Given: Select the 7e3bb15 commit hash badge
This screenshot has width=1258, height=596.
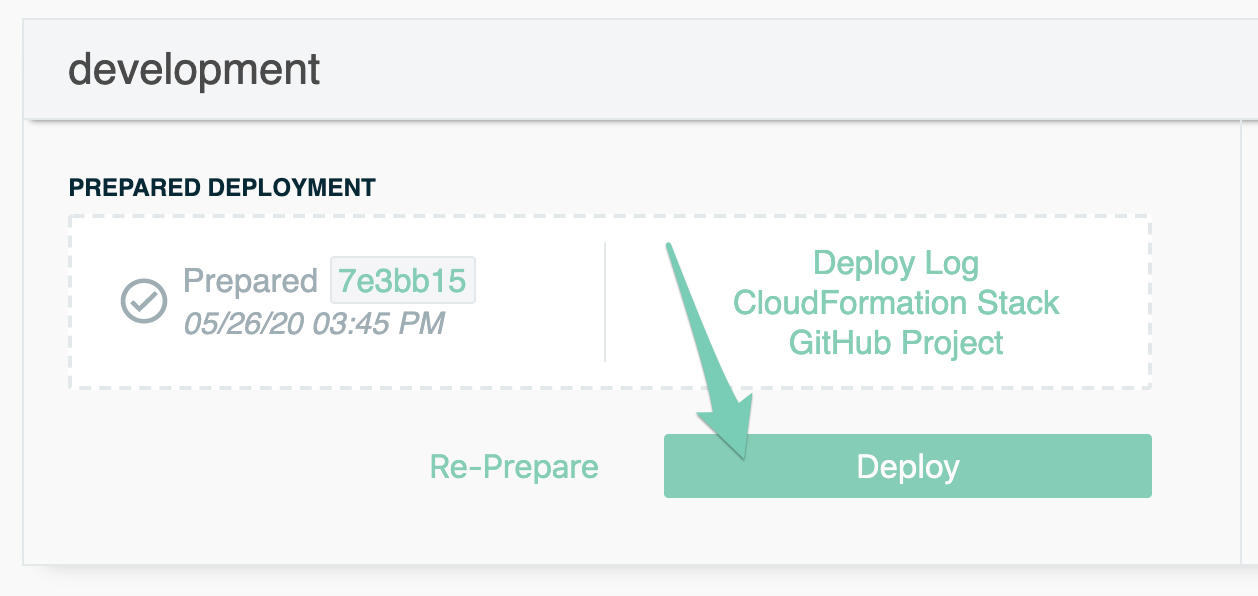Looking at the screenshot, I should (x=403, y=281).
